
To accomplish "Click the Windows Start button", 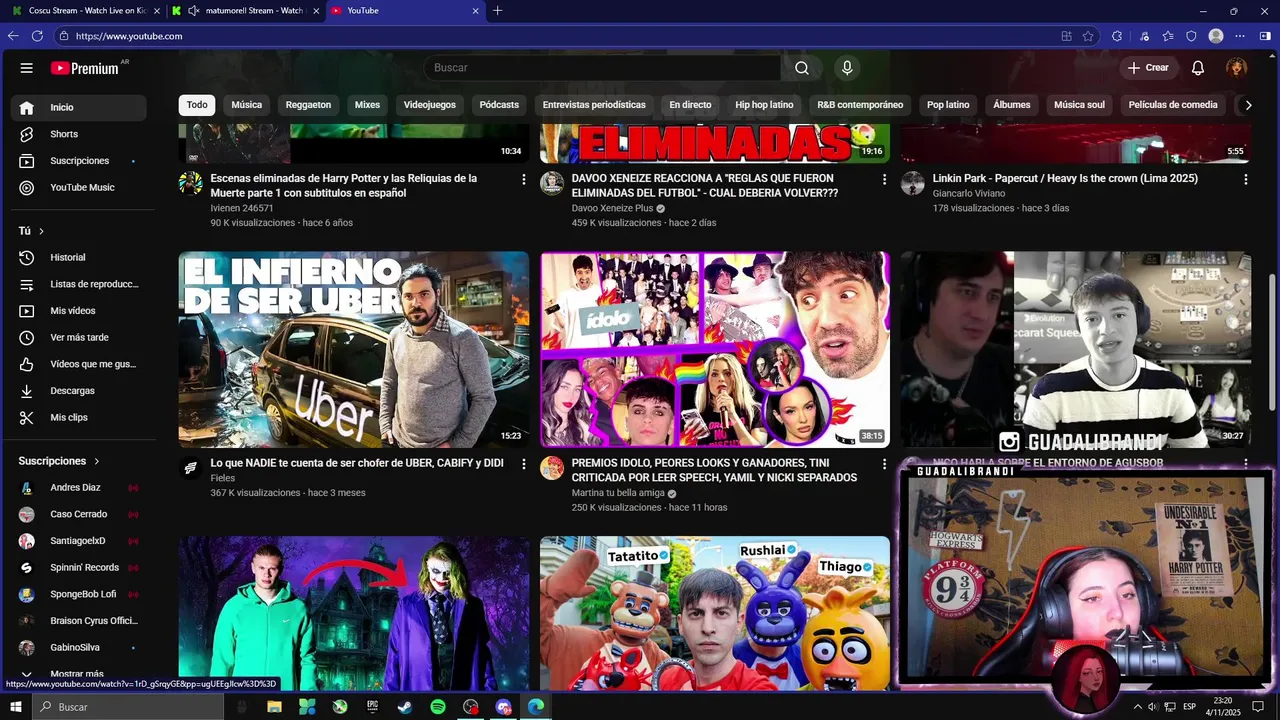I will 16,707.
